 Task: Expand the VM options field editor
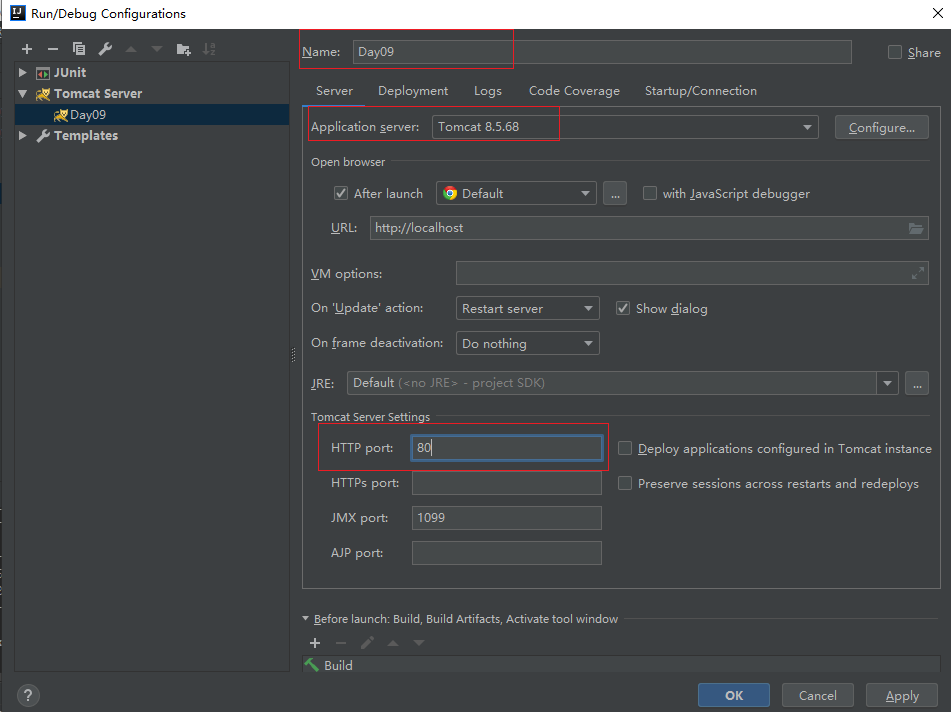point(918,274)
